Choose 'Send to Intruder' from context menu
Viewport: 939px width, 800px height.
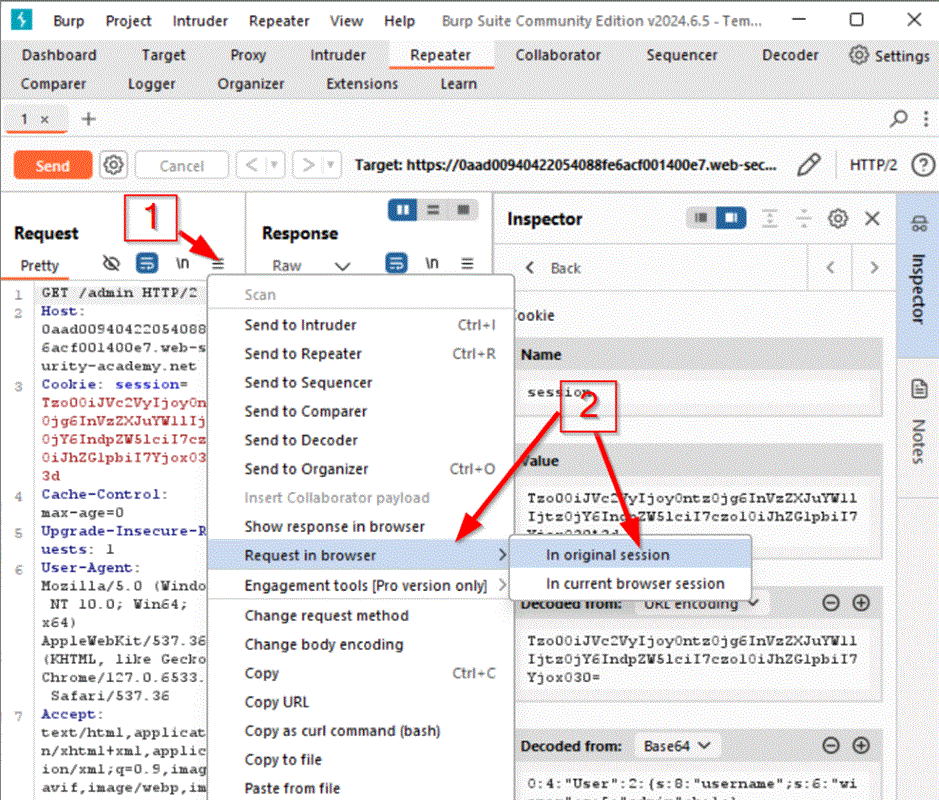tap(300, 325)
